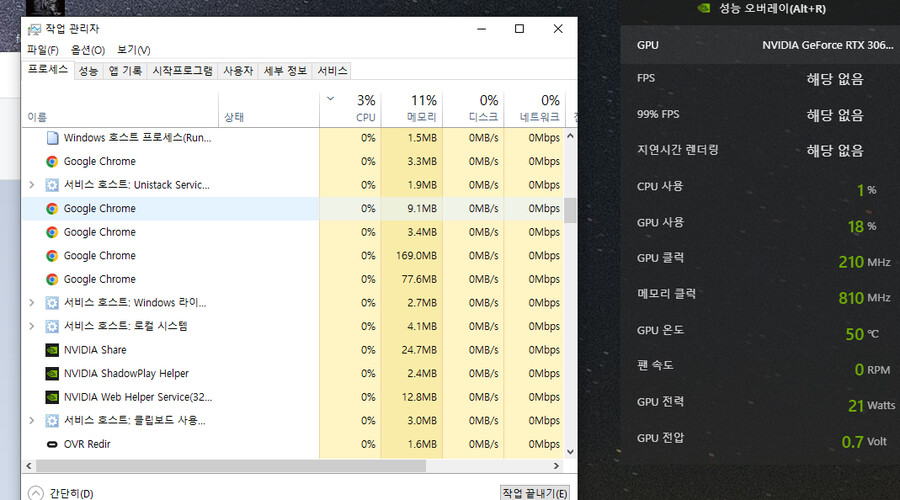This screenshot has width=900, height=500.
Task: Click the NVIDIA Share icon
Action: pos(52,350)
